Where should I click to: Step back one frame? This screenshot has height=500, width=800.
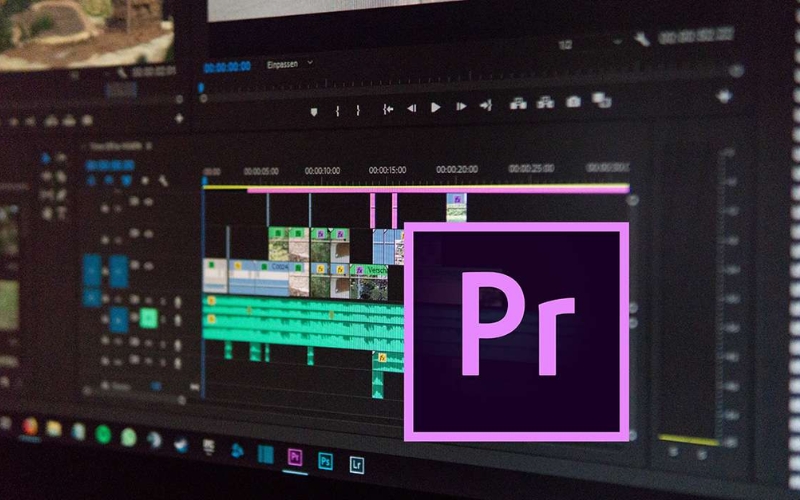(411, 107)
